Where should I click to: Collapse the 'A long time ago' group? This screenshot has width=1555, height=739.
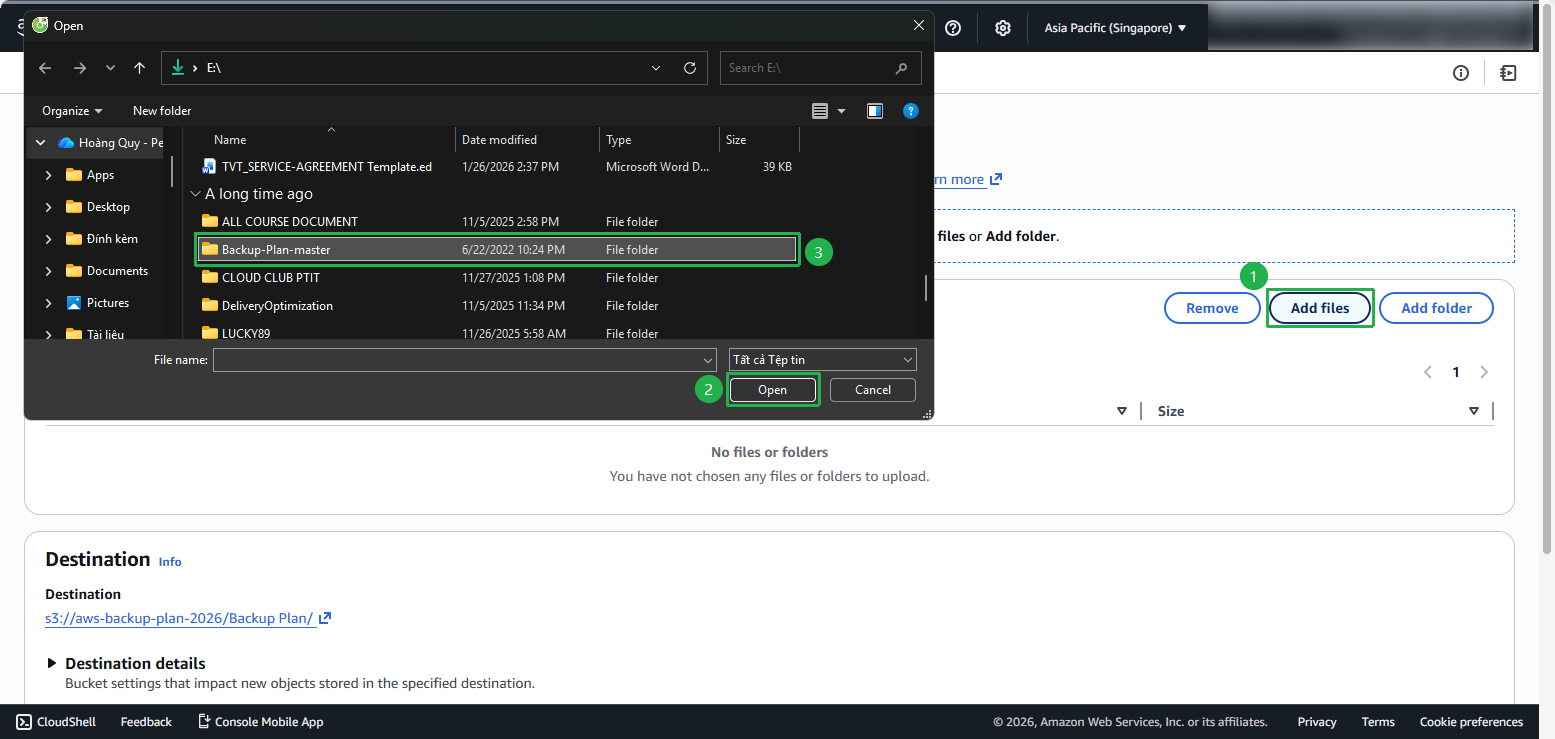coord(195,194)
